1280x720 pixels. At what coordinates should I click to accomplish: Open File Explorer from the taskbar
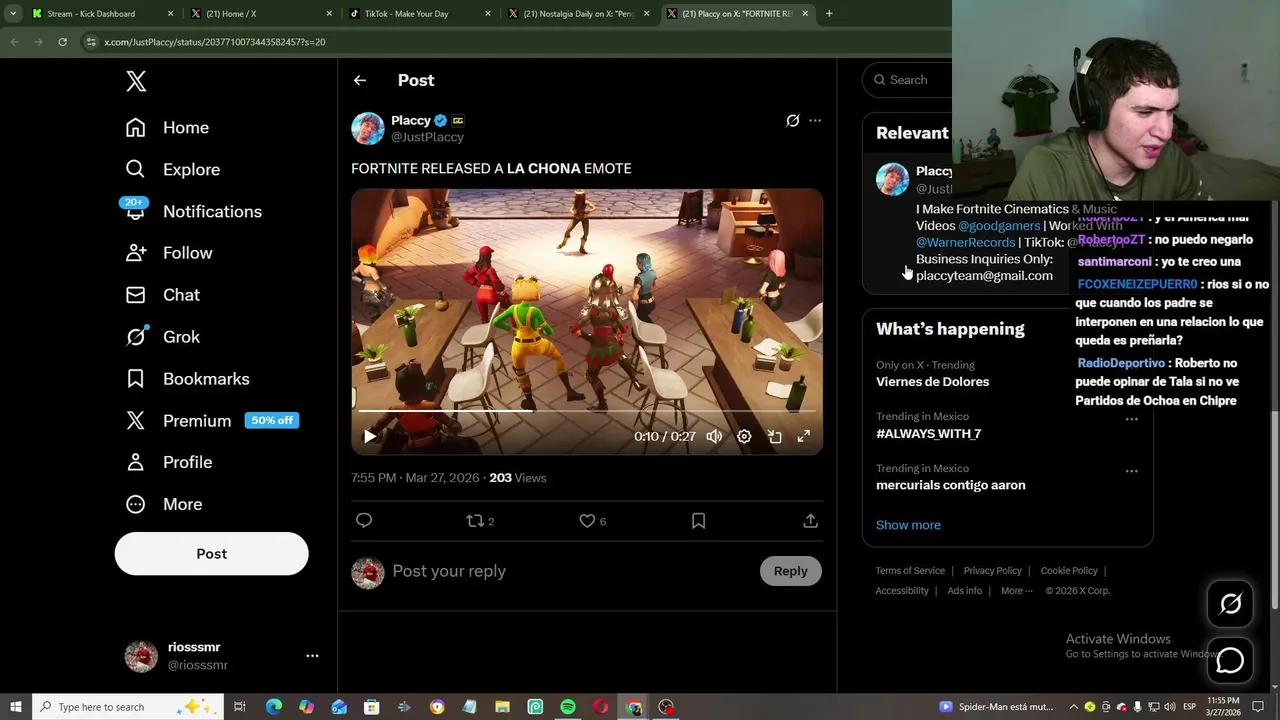502,707
